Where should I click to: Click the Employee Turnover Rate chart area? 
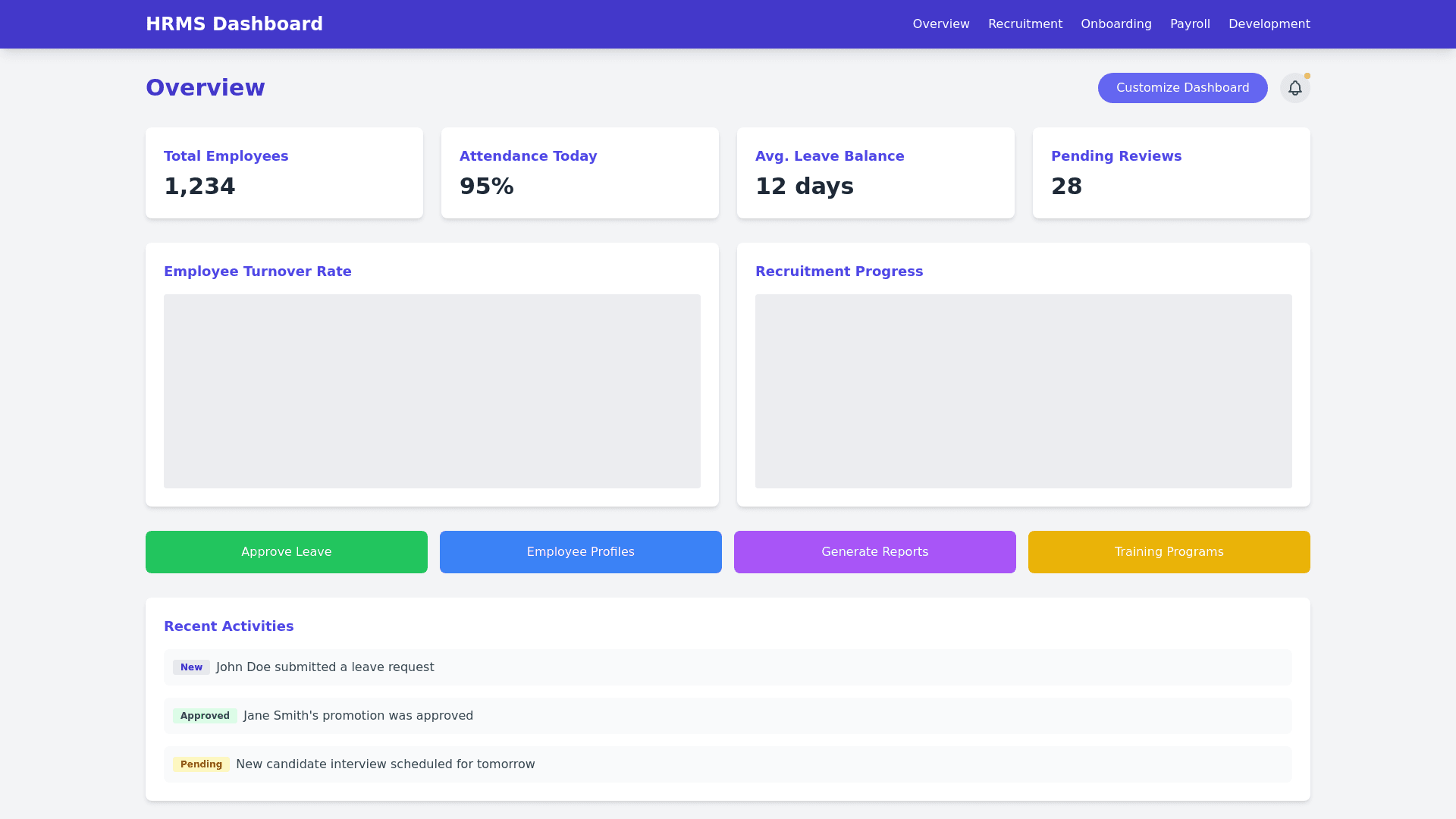431,391
